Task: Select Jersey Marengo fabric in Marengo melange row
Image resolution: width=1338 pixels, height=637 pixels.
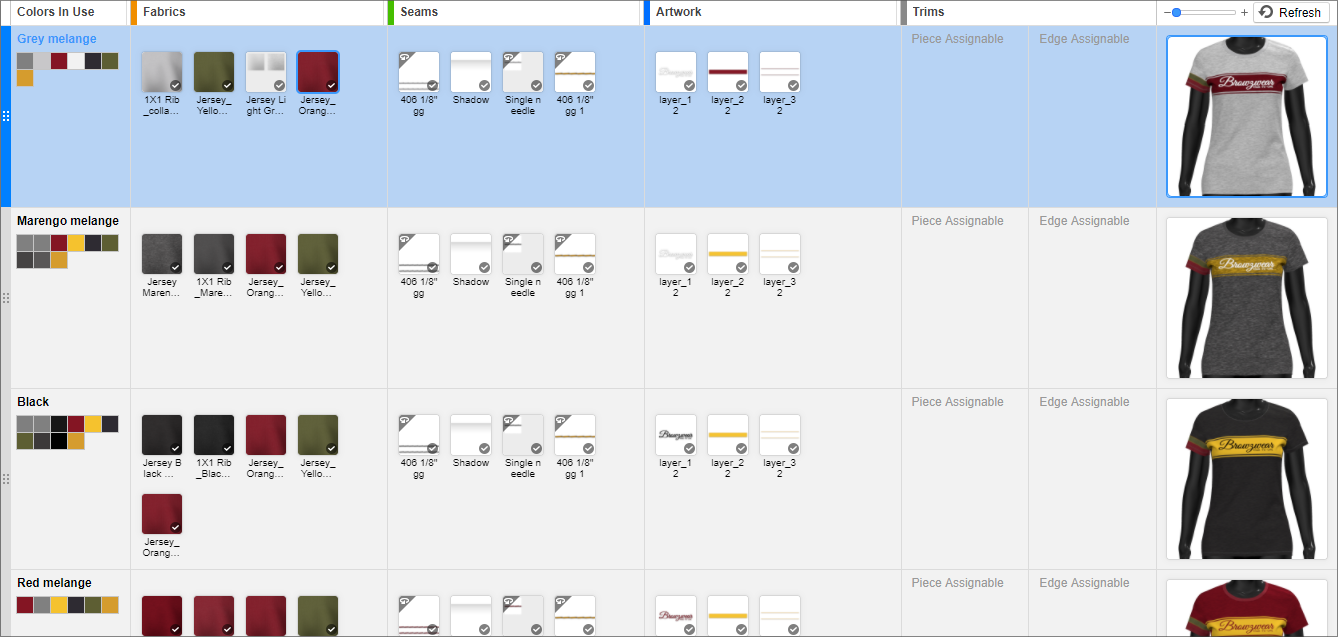Action: pyautogui.click(x=162, y=254)
